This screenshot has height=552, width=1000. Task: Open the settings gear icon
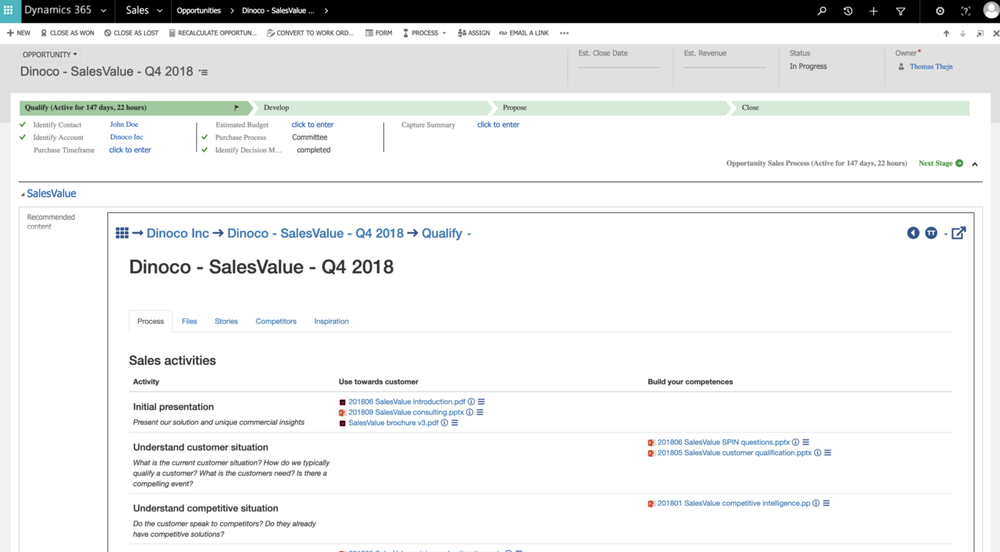click(940, 11)
